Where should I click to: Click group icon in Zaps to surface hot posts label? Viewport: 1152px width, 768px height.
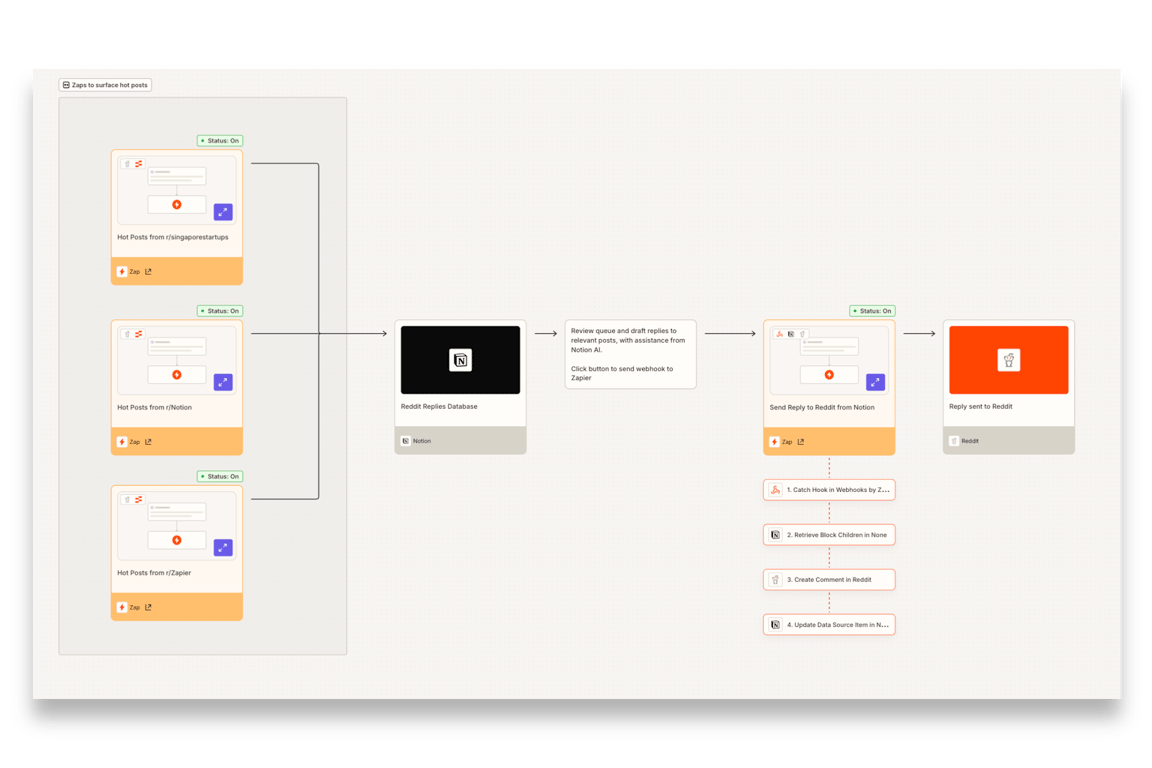click(x=66, y=85)
